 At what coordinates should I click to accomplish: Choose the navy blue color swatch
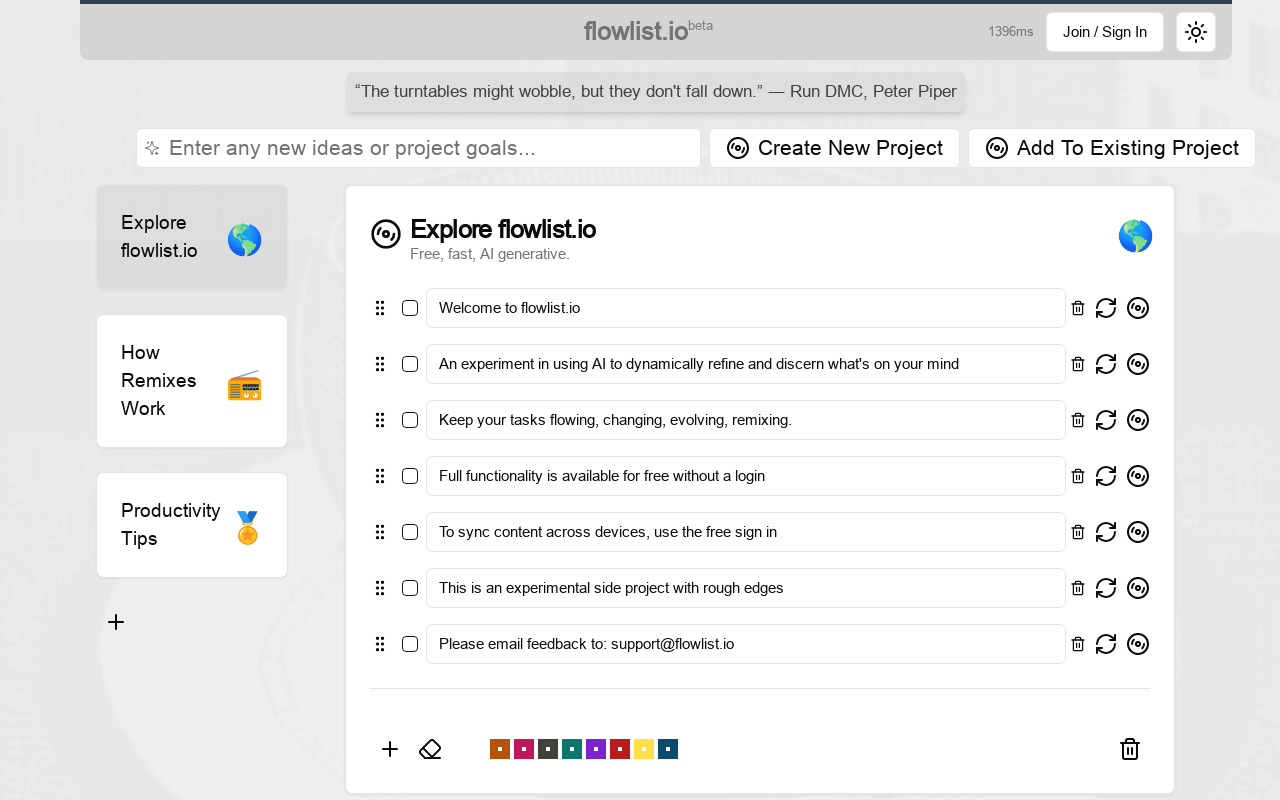point(668,749)
